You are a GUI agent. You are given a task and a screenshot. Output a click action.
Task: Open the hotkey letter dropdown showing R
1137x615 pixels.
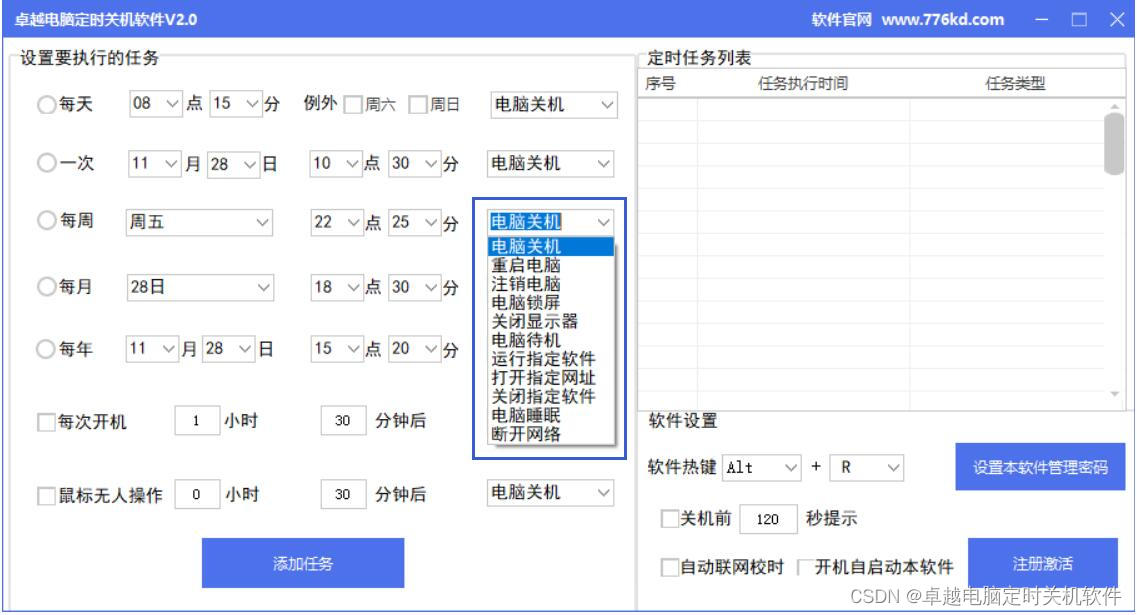(x=867, y=468)
